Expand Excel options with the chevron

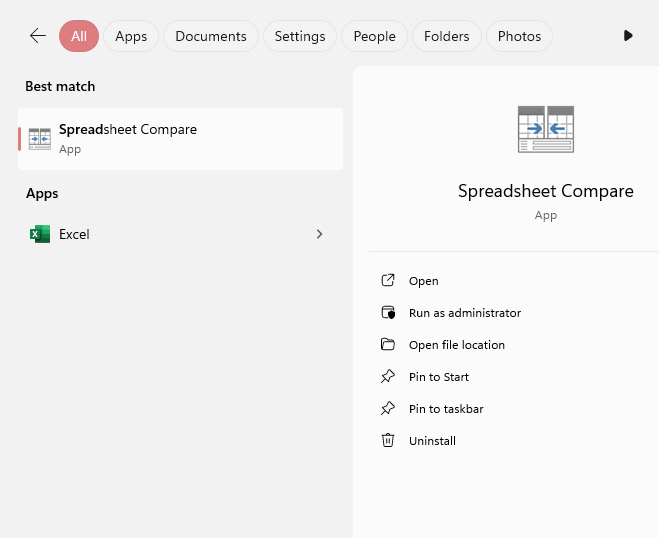click(319, 234)
